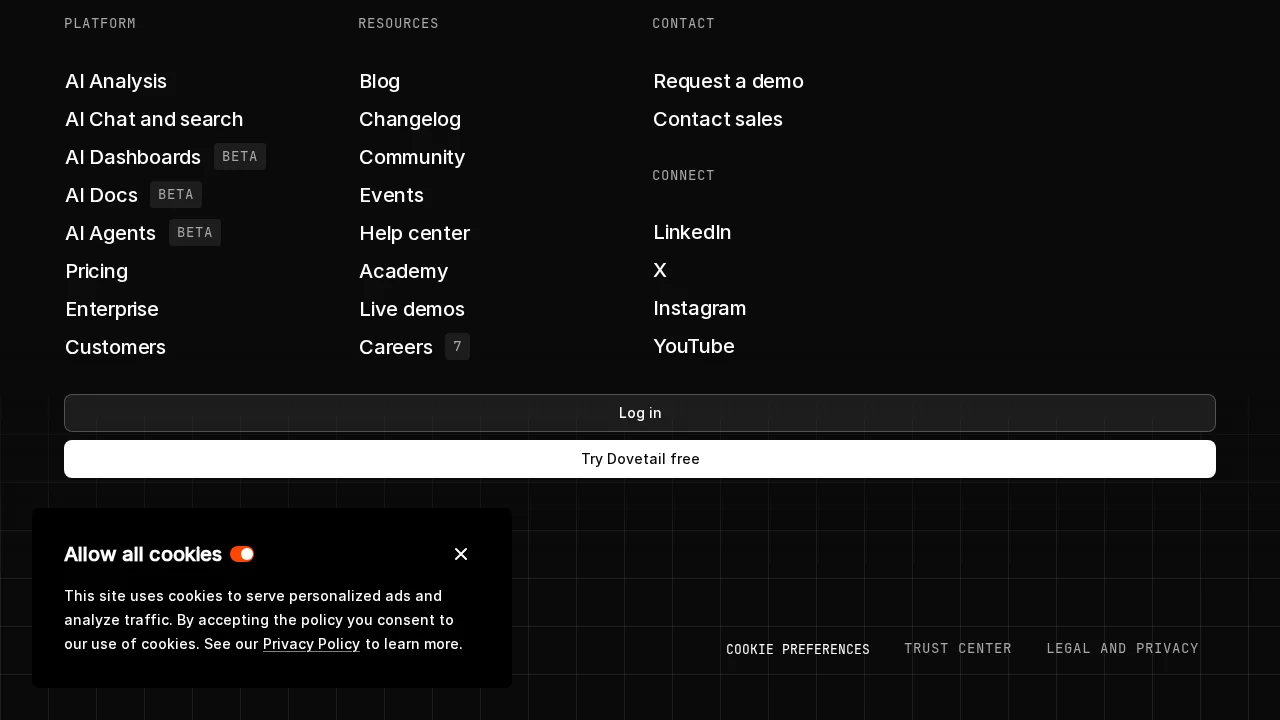Open Cookie Preferences at the bottom

coord(798,649)
